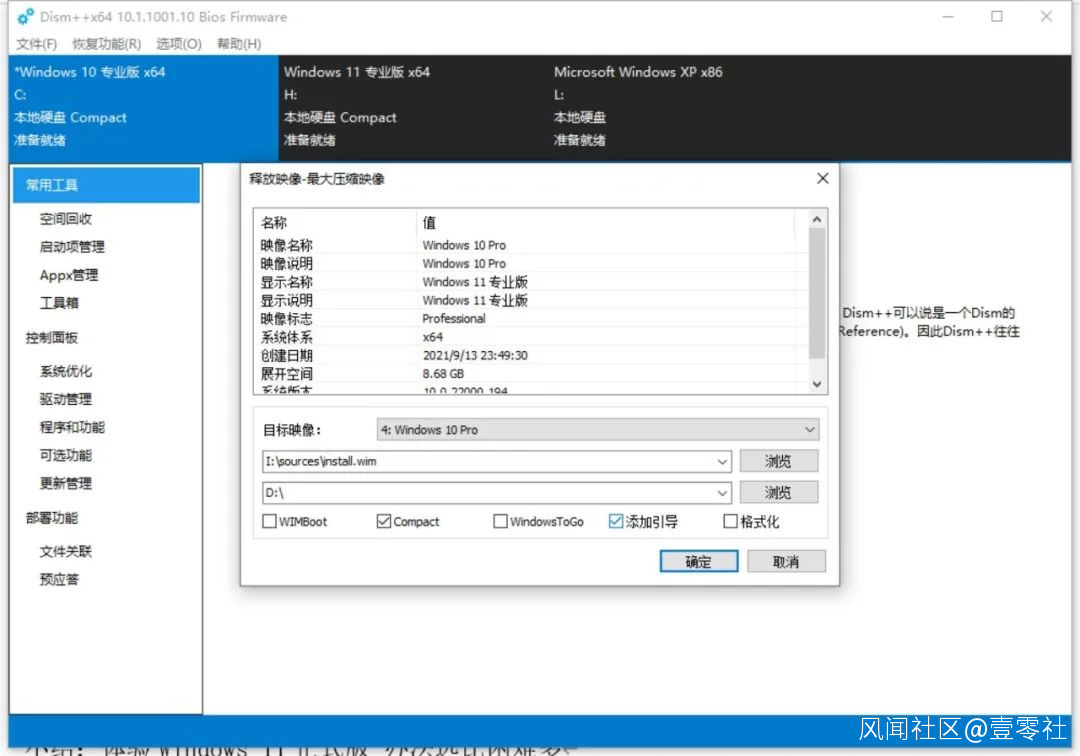The height and width of the screenshot is (756, 1080).
Task: Open 空间回收 in the sidebar
Action: tap(66, 219)
